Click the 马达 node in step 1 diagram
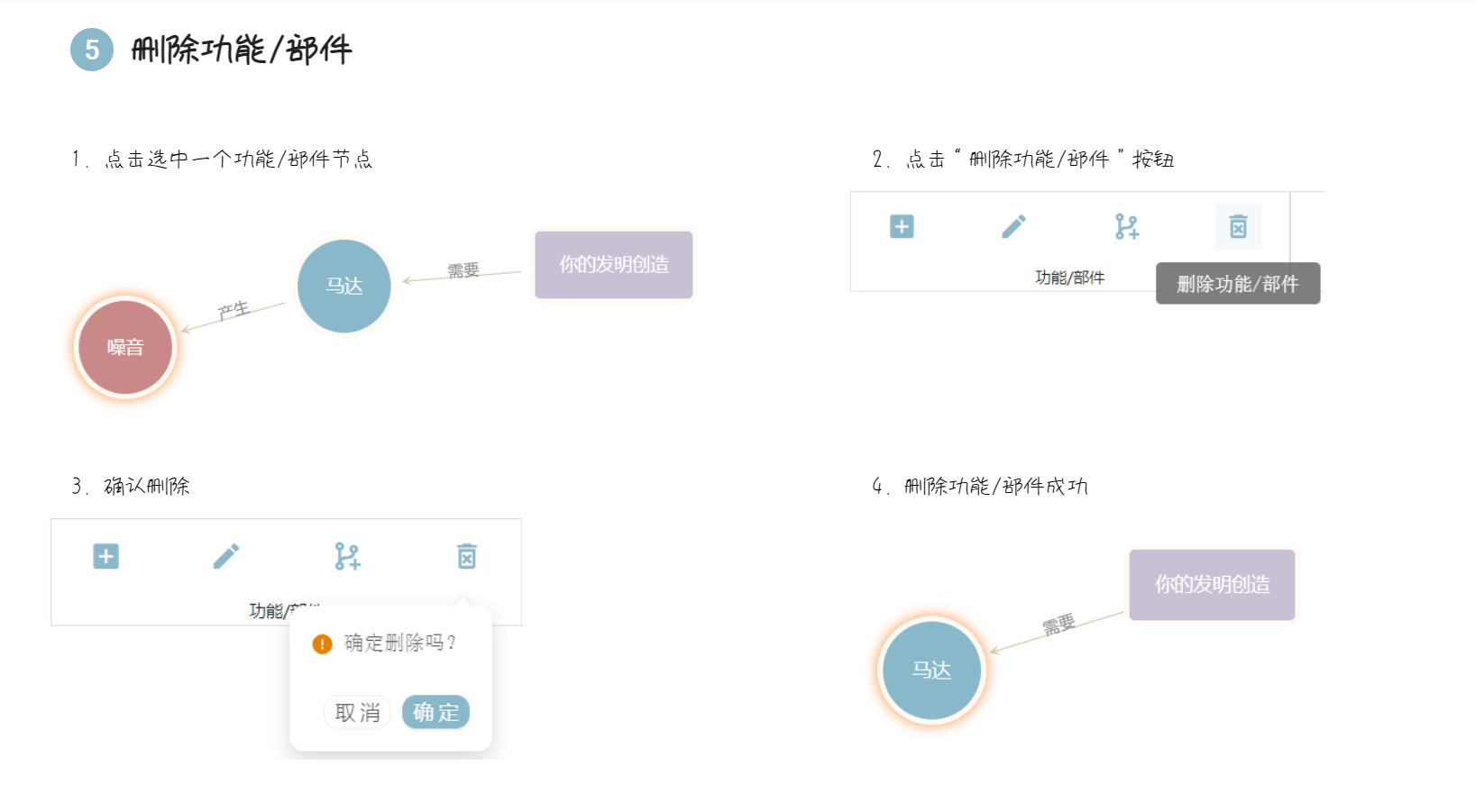The image size is (1475, 812). (x=344, y=285)
